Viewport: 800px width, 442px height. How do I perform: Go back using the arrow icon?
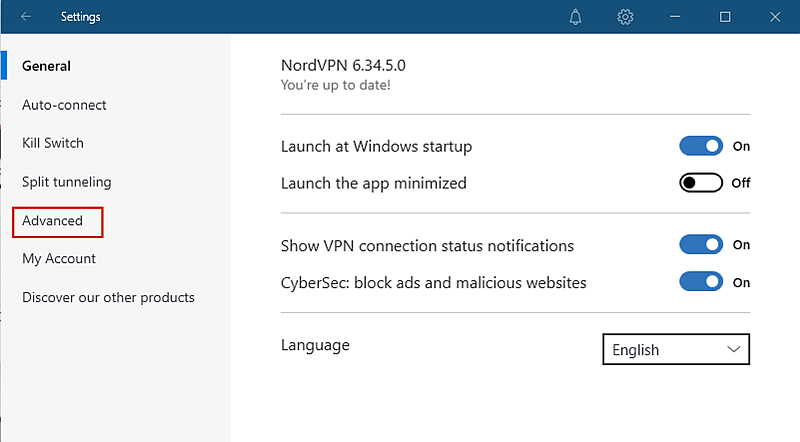pos(26,17)
